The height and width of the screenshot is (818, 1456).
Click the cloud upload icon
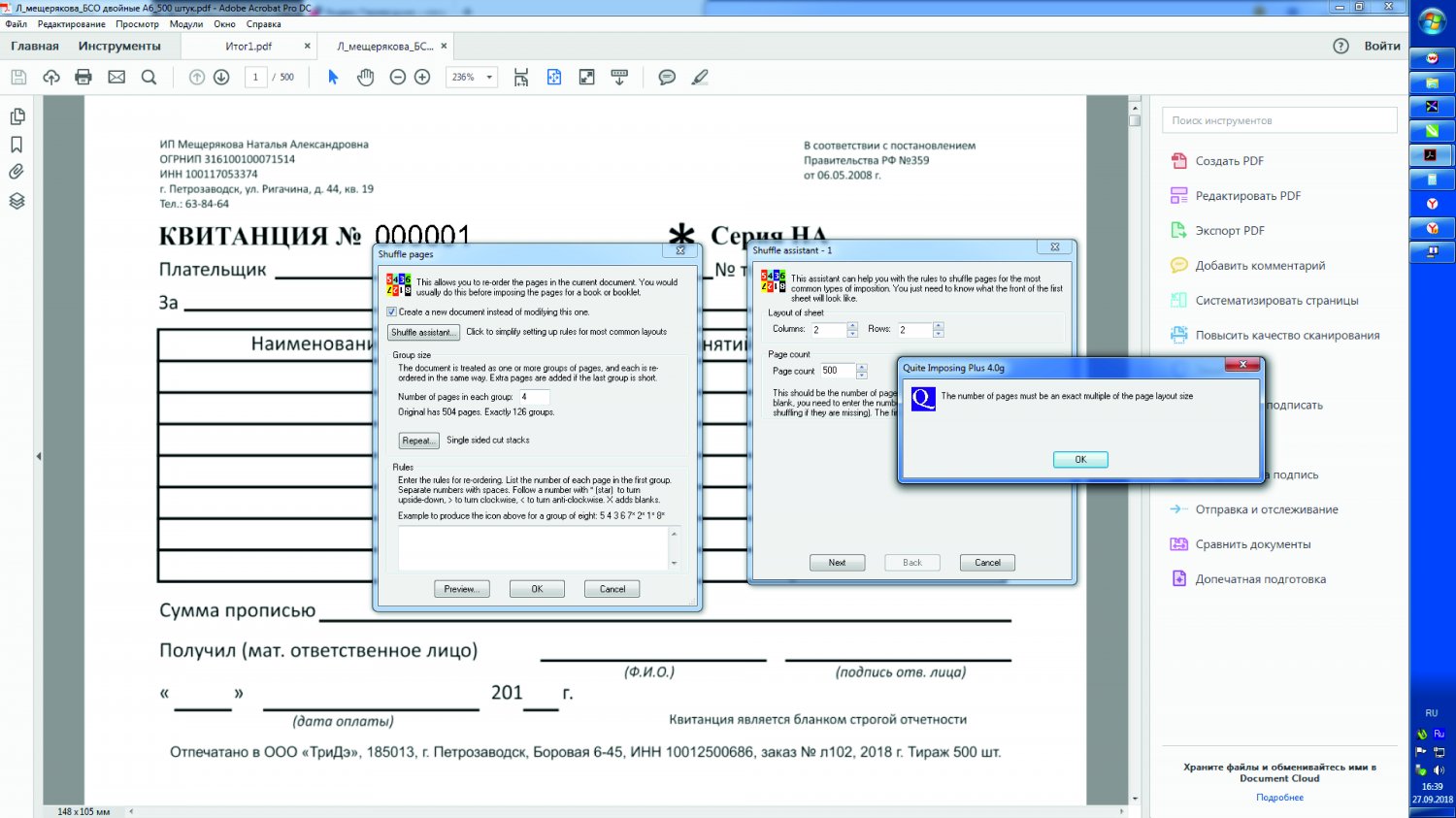[x=51, y=77]
